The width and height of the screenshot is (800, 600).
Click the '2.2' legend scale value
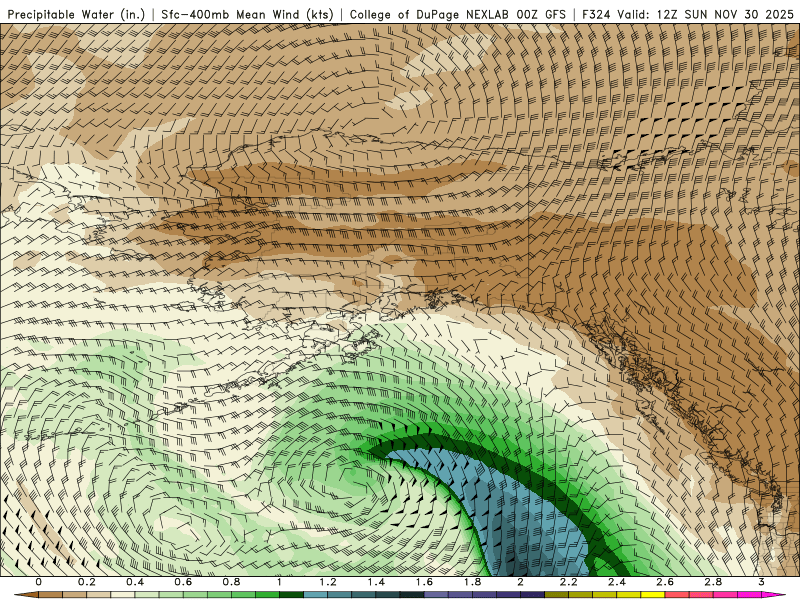click(x=569, y=582)
